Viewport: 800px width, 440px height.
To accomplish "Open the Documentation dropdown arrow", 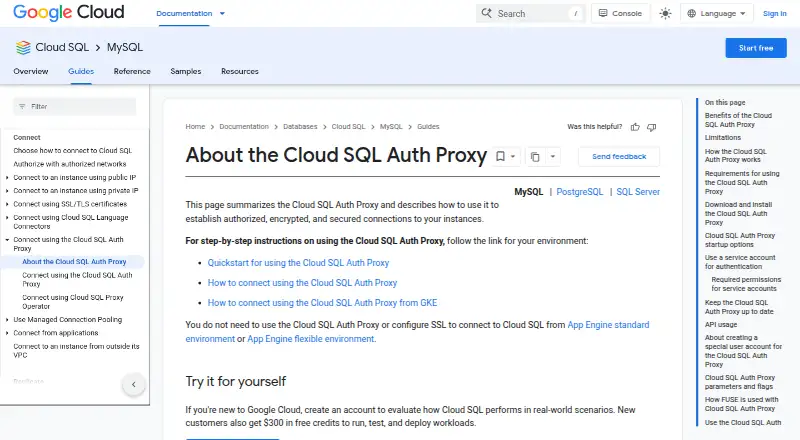I will 222,14.
